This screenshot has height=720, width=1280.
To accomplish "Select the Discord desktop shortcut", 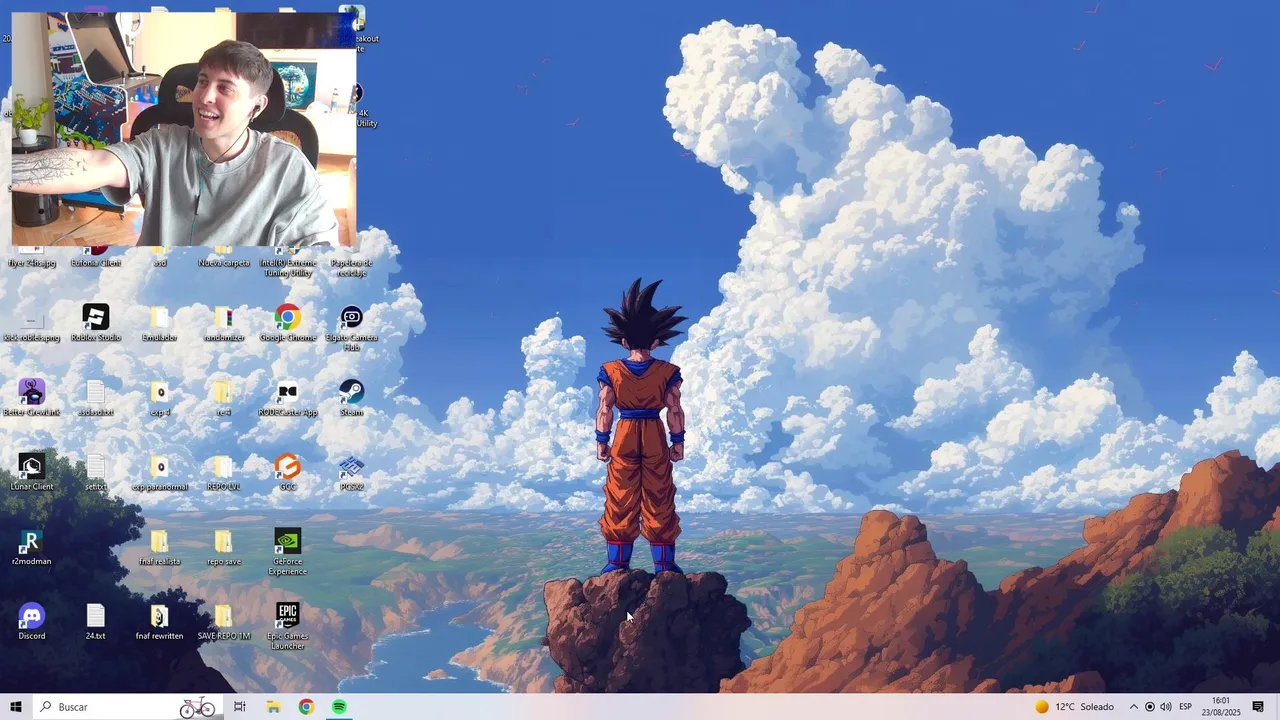I will (32, 621).
